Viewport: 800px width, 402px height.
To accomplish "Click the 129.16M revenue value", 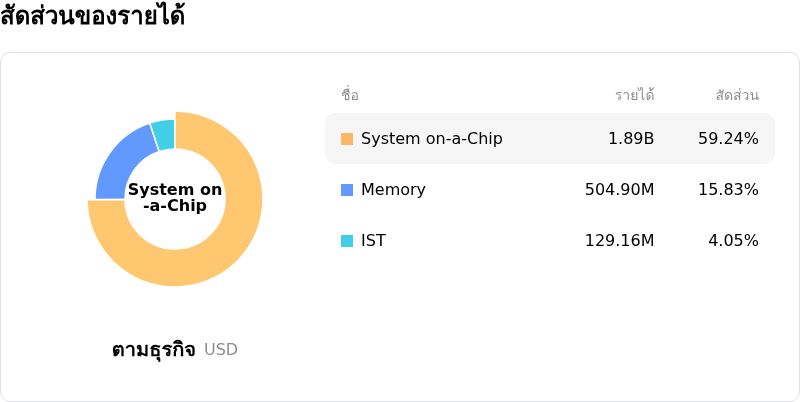I will coord(619,241).
